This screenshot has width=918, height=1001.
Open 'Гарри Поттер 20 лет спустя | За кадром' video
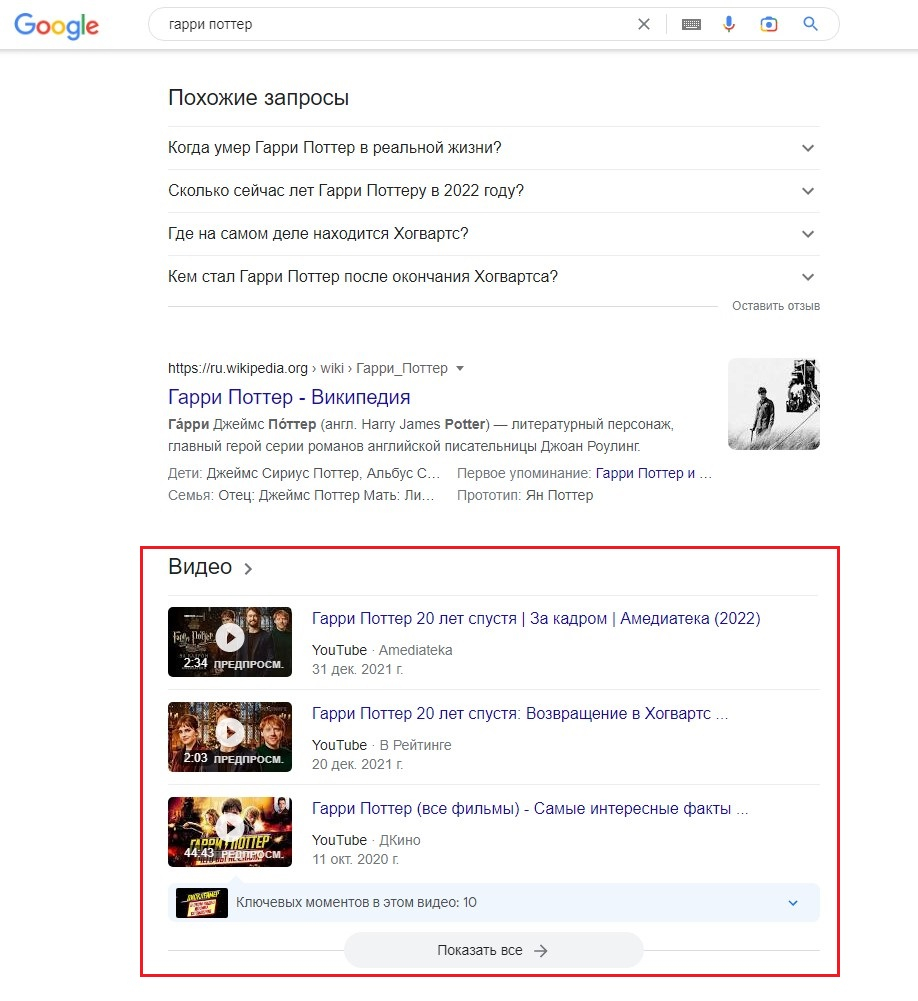536,619
